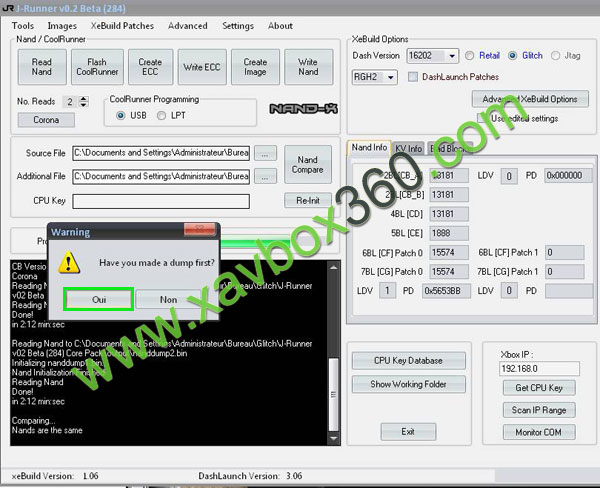Open the Images menu
This screenshot has height=488, width=600.
[x=62, y=26]
